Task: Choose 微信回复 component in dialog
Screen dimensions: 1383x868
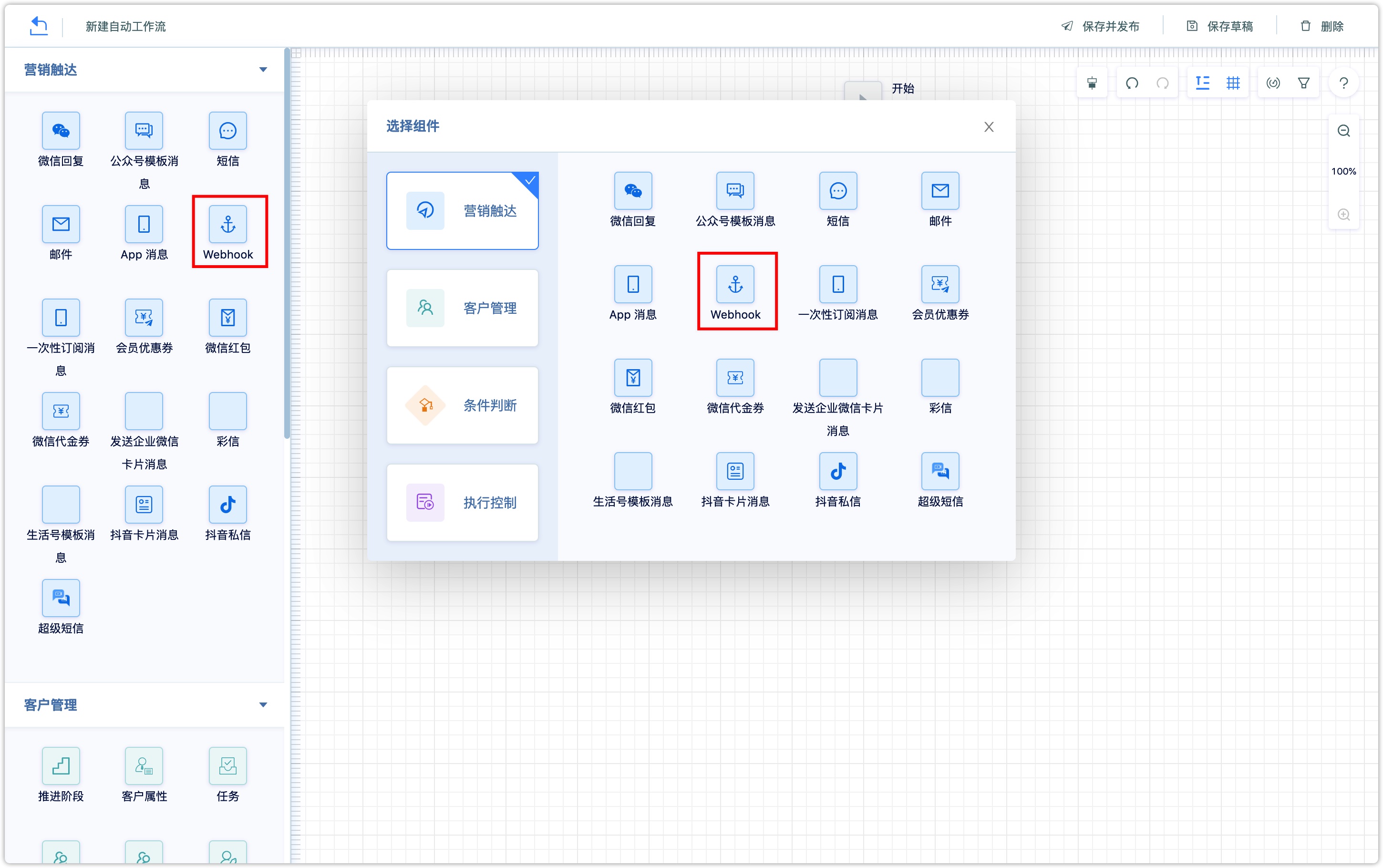Action: click(633, 191)
